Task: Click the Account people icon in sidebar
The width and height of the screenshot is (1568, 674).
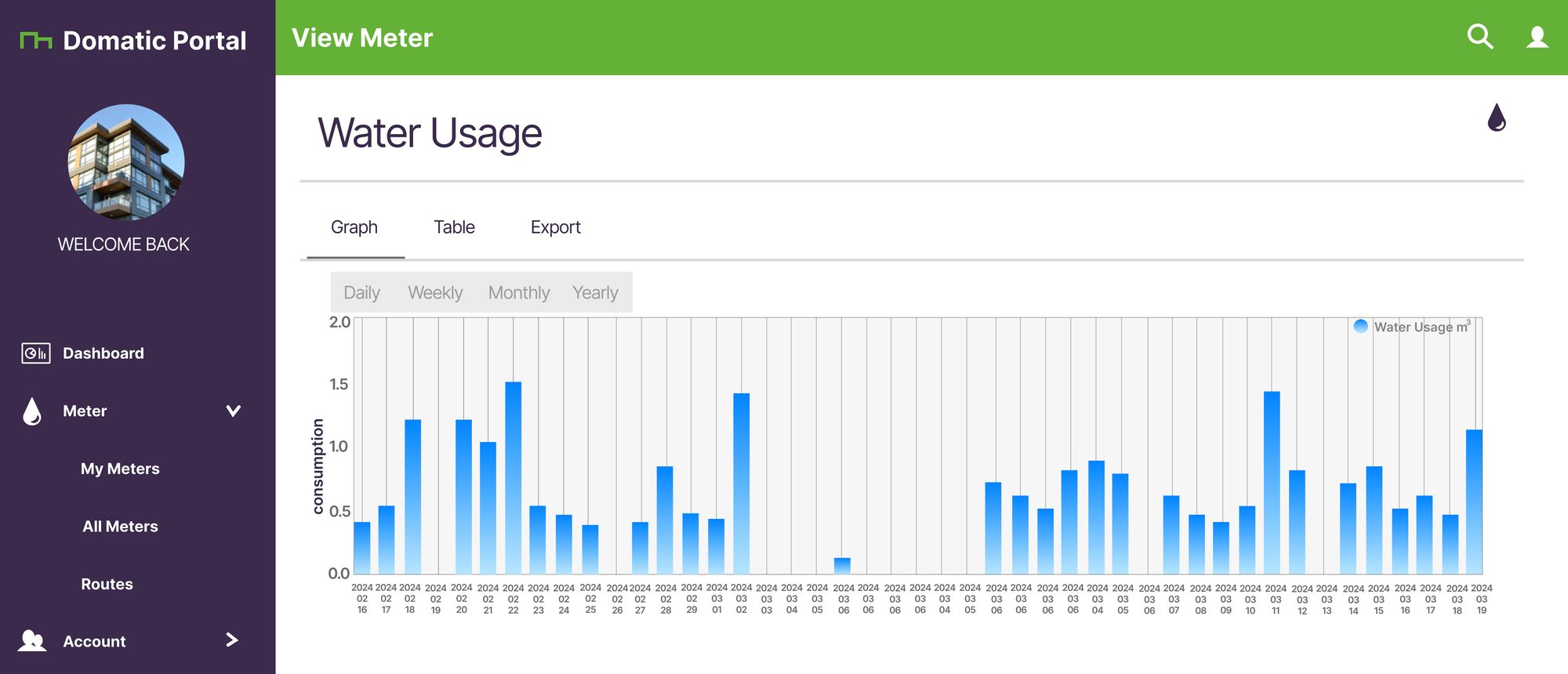Action: tap(32, 641)
